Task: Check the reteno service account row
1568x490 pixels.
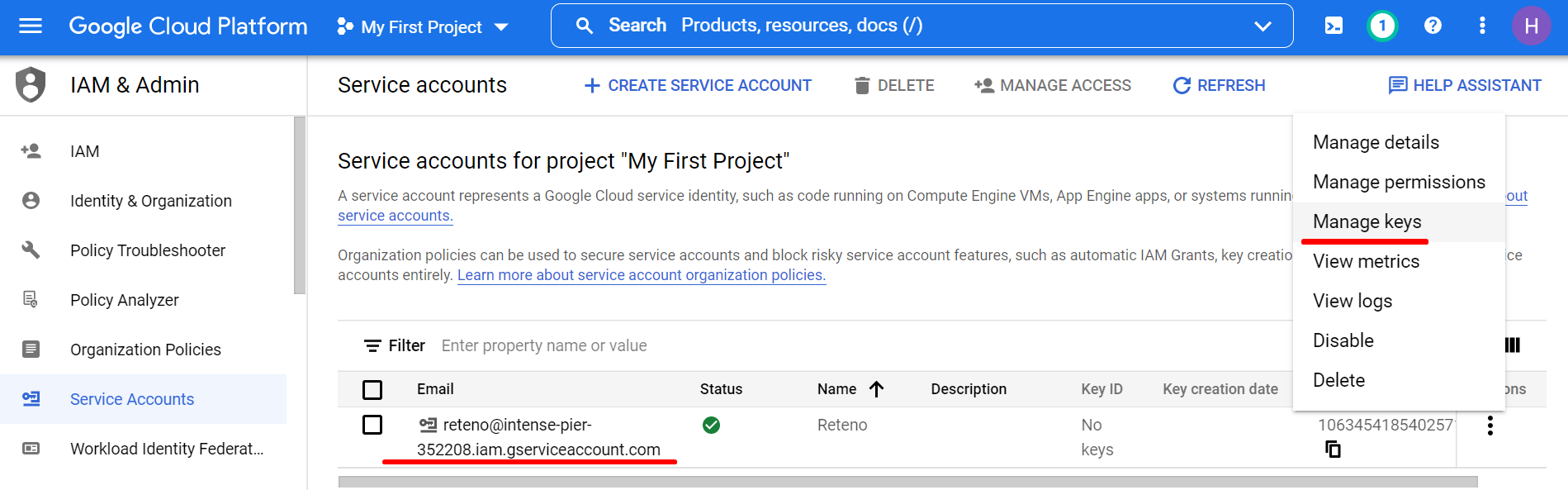Action: tap(372, 425)
